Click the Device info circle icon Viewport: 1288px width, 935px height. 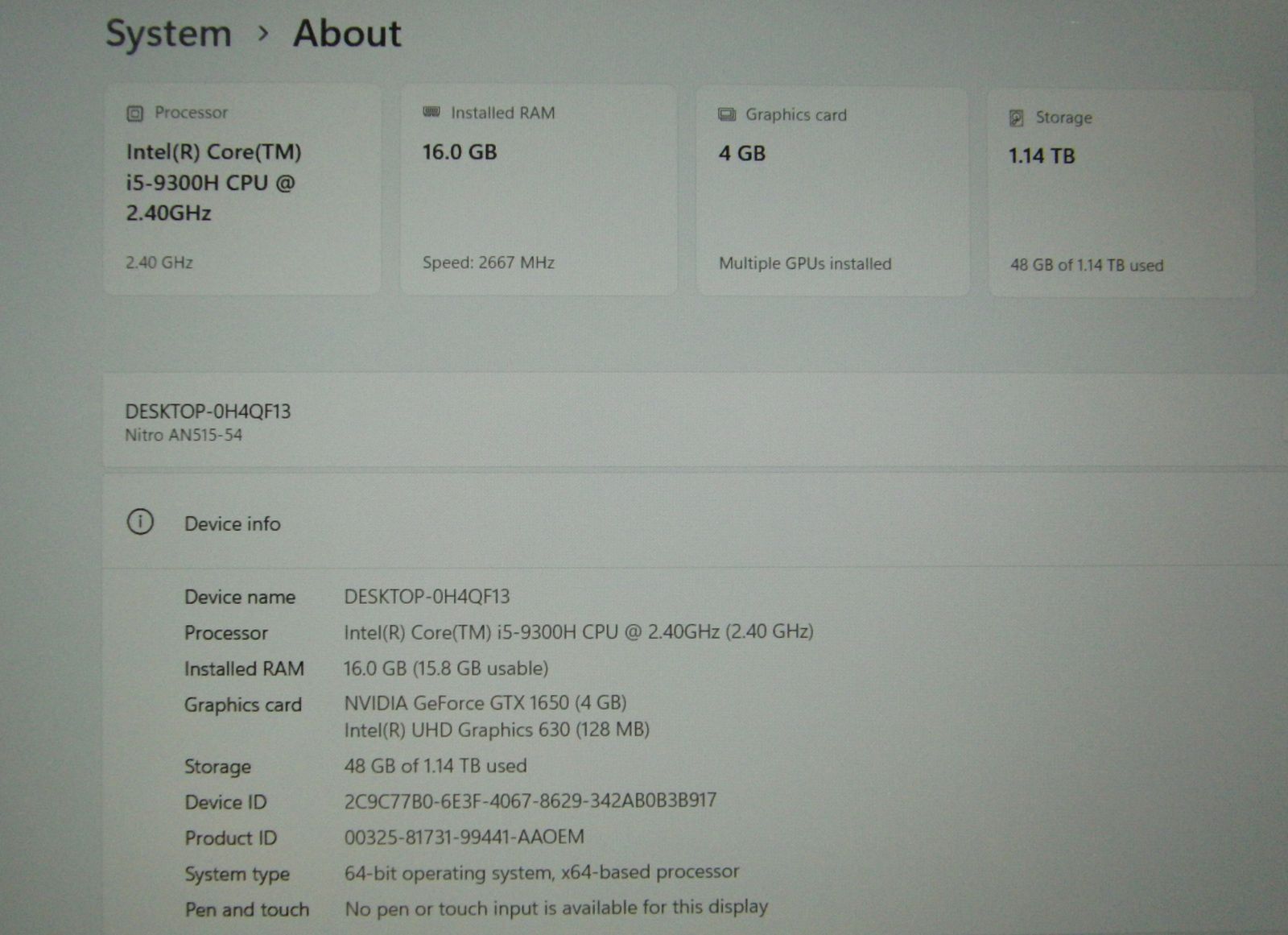tap(140, 523)
